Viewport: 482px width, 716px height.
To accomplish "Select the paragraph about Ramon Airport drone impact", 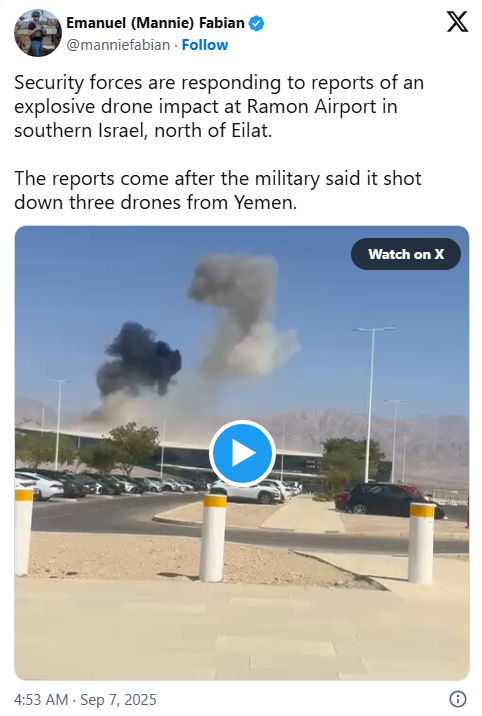I will click(219, 106).
